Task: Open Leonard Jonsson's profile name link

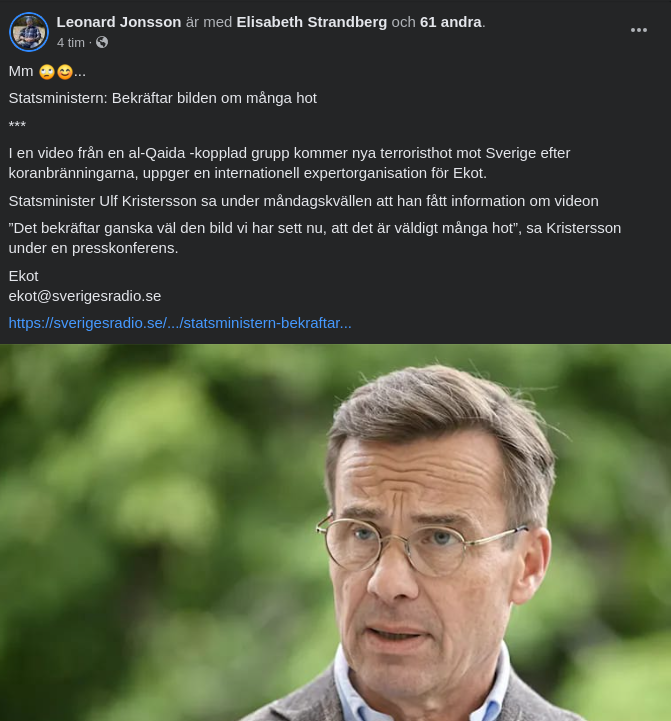Action: pos(119,22)
